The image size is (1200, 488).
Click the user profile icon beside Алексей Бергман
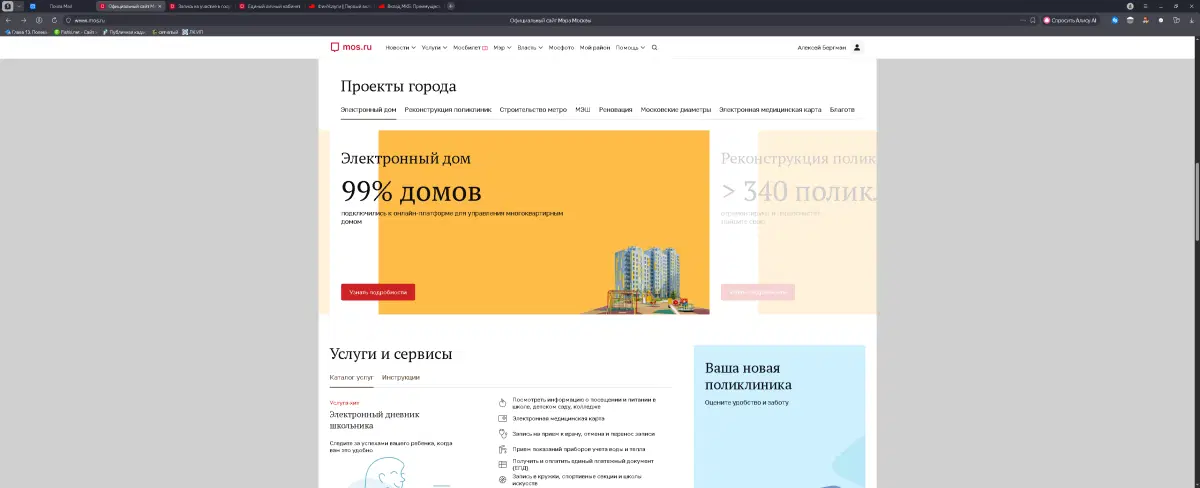pyautogui.click(x=857, y=47)
